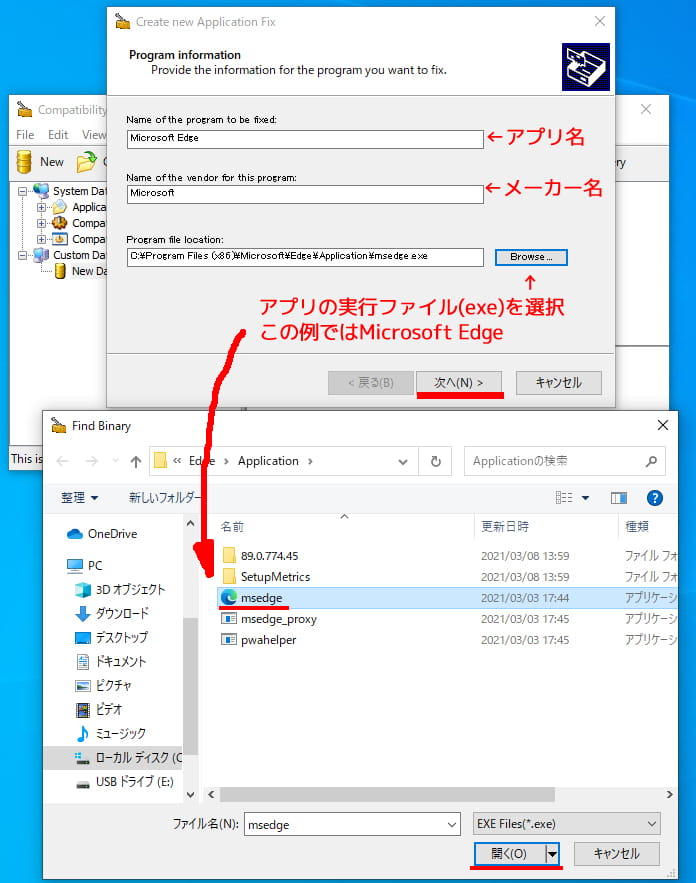The width and height of the screenshot is (696, 883).
Task: Click the Browse button for program location
Action: coord(531,257)
